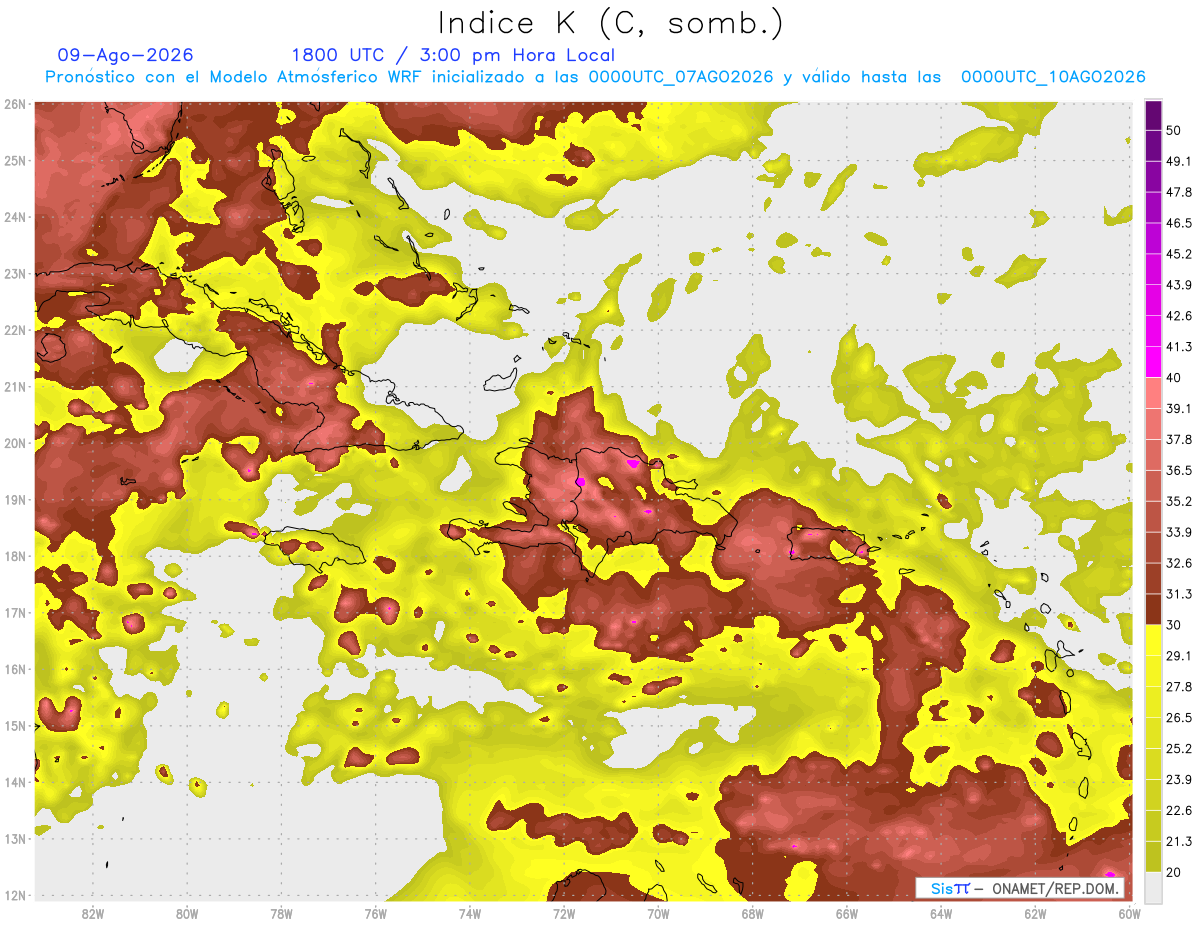Click the "16N" latitude axis label

tap(15, 669)
